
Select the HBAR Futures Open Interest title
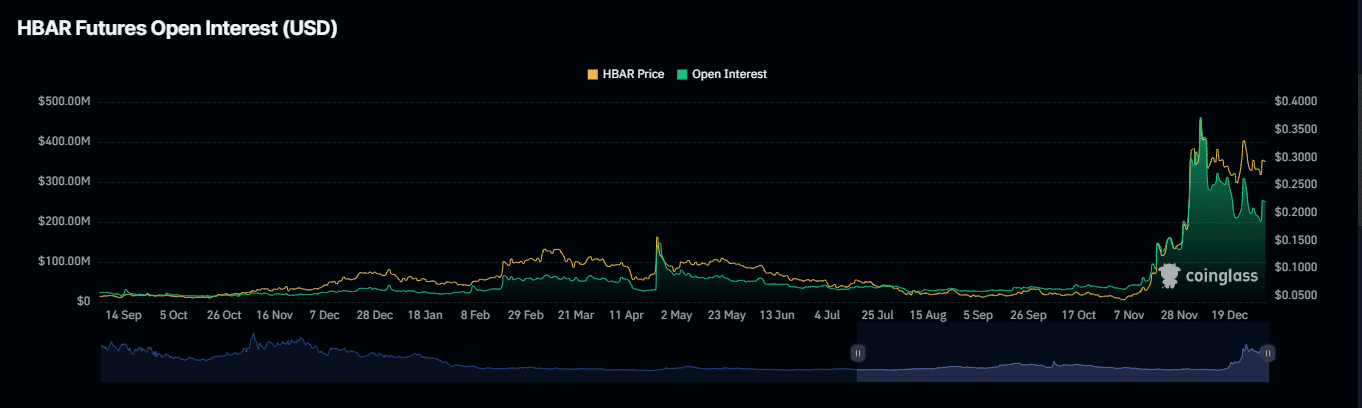[x=178, y=29]
